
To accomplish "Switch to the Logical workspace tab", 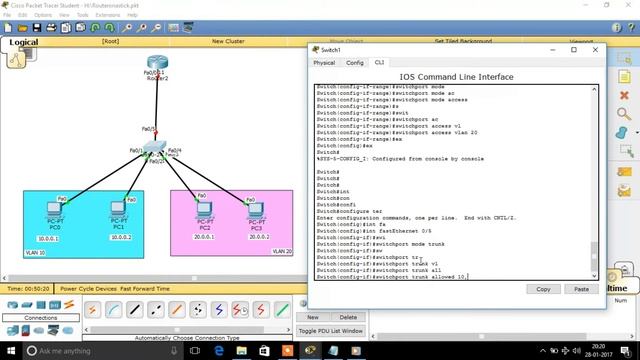I will pos(24,42).
